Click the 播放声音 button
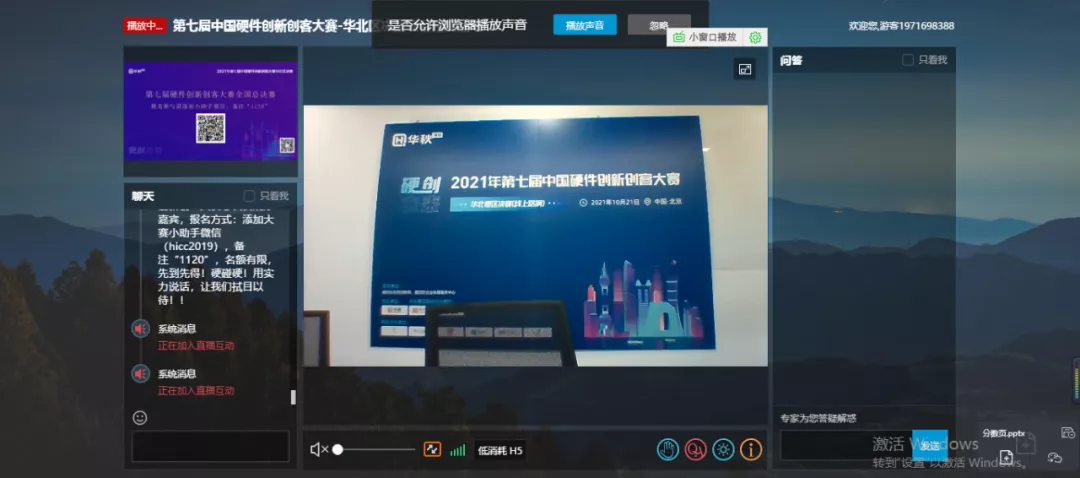The height and width of the screenshot is (478, 1080). (585, 25)
